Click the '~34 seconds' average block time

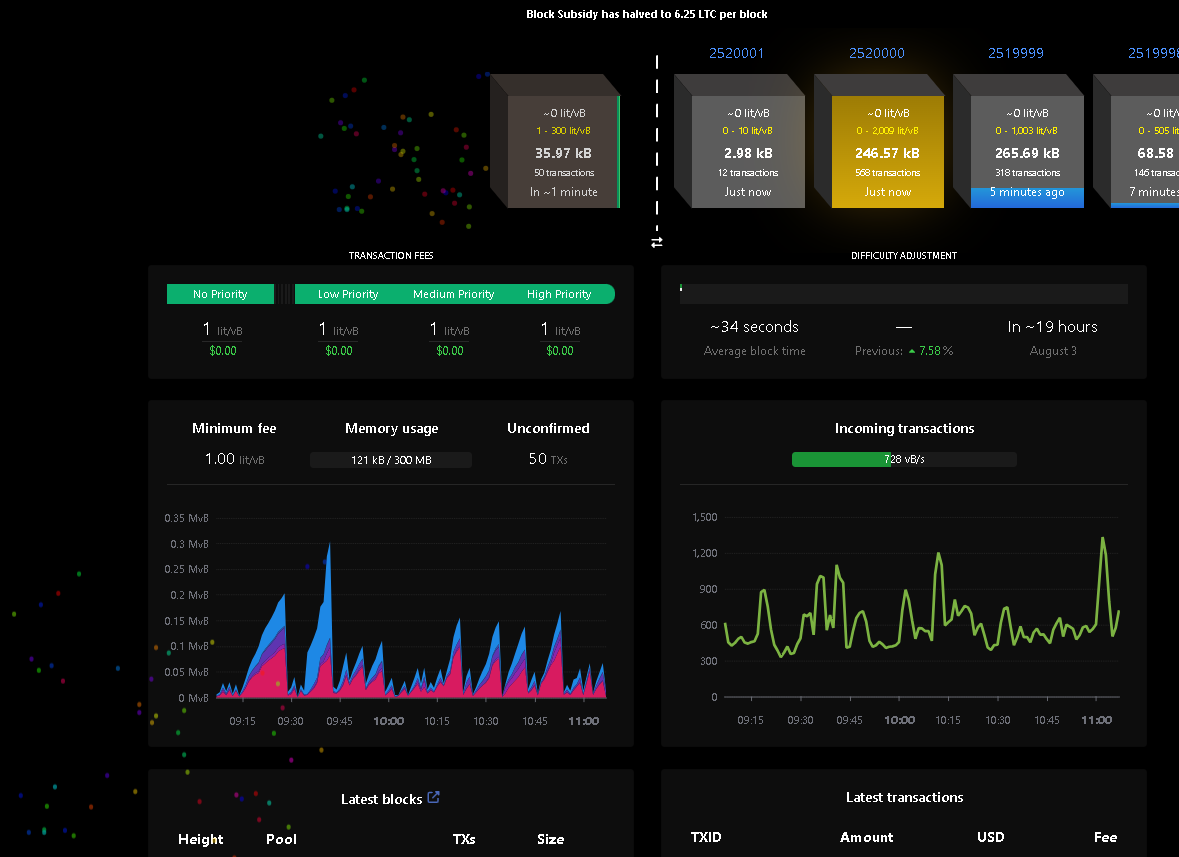point(754,327)
